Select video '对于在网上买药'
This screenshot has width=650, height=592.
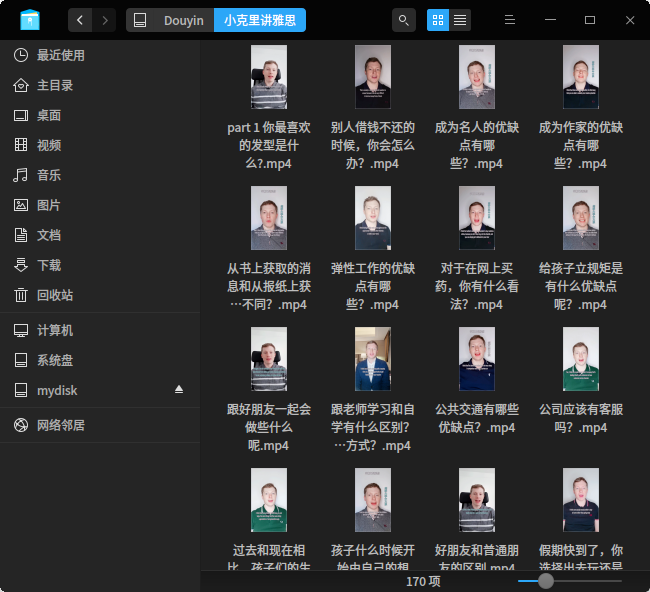[477, 249]
